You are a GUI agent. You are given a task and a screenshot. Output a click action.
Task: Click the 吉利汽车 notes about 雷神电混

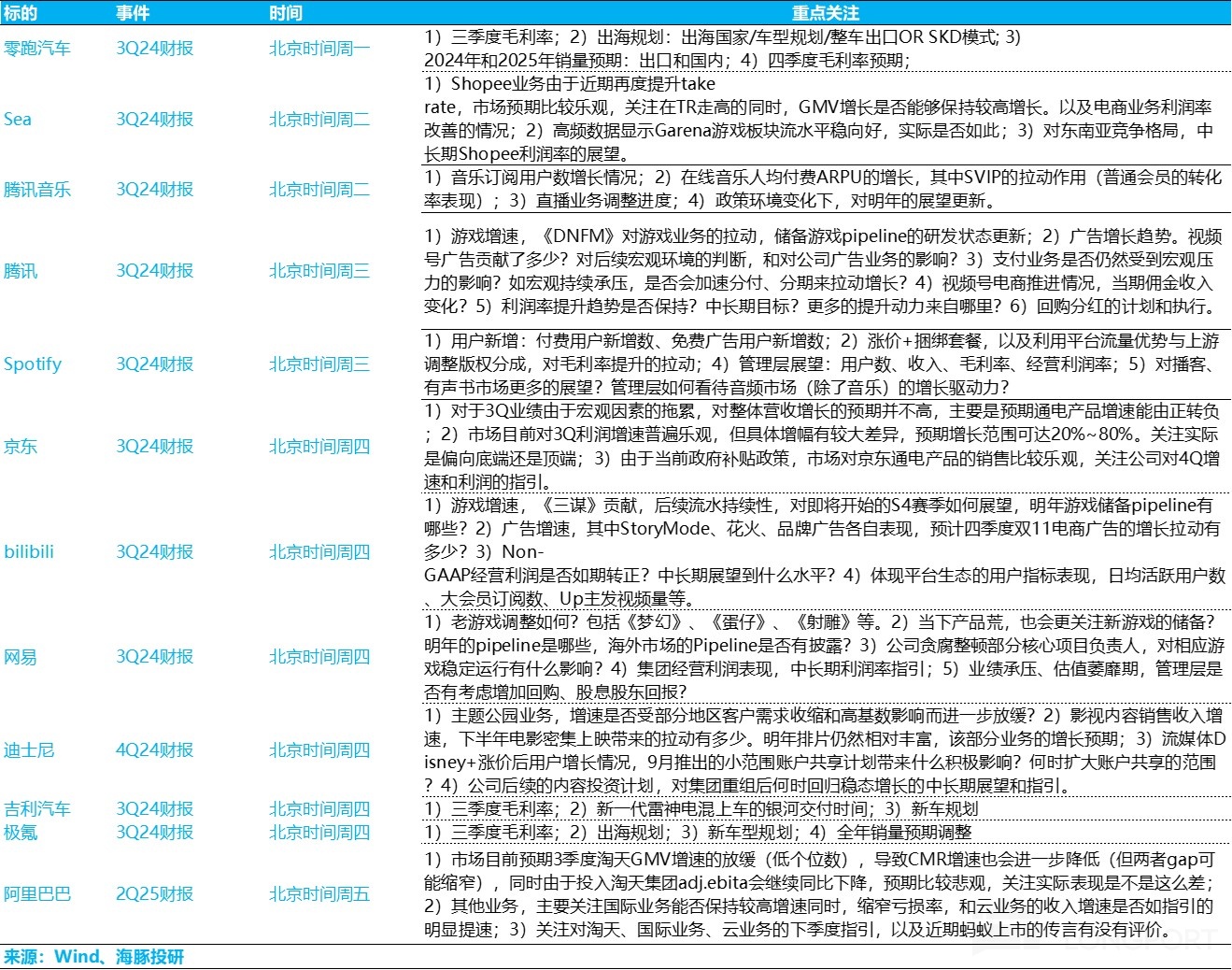coord(701,809)
